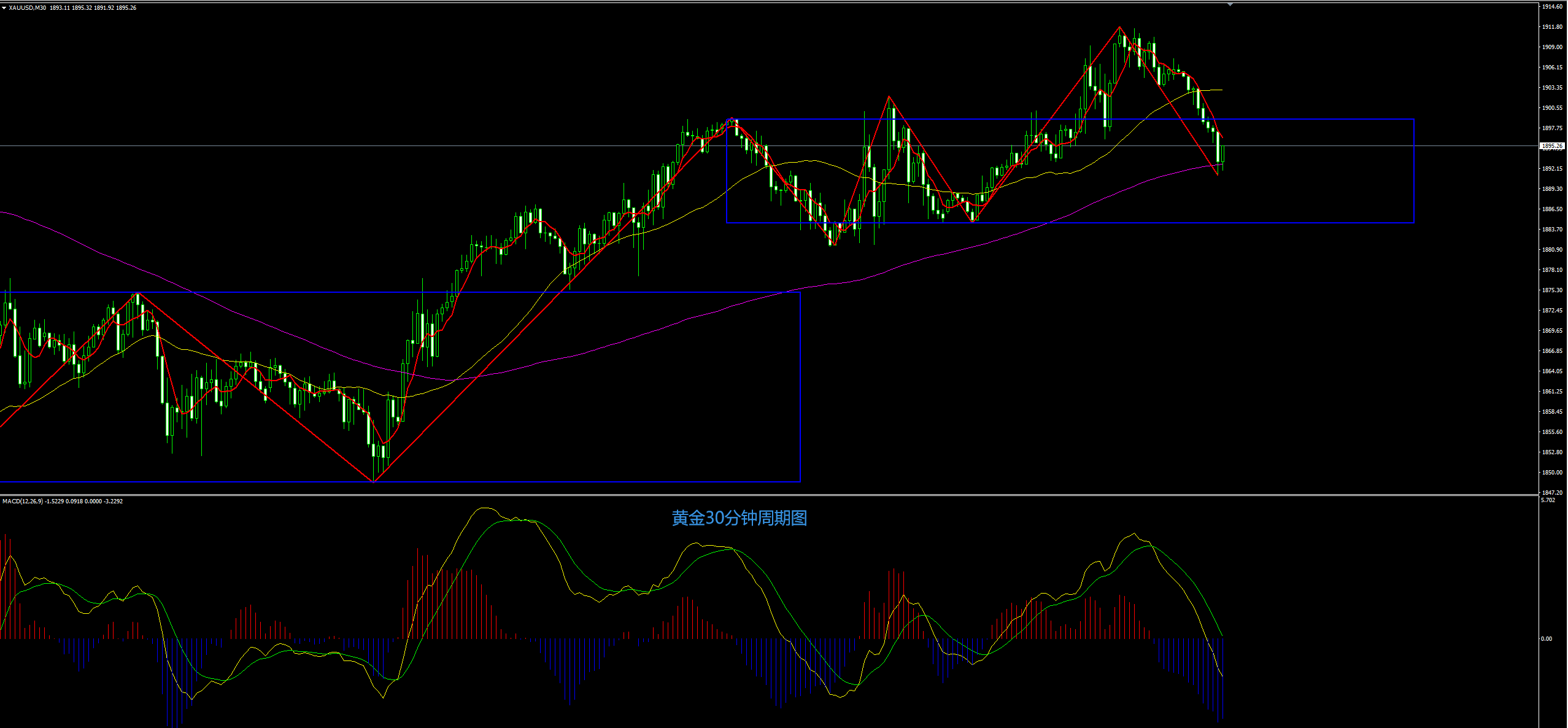This screenshot has width=1568, height=728.
Task: Click the 5.702 value on the MACD scale
Action: tap(1548, 500)
